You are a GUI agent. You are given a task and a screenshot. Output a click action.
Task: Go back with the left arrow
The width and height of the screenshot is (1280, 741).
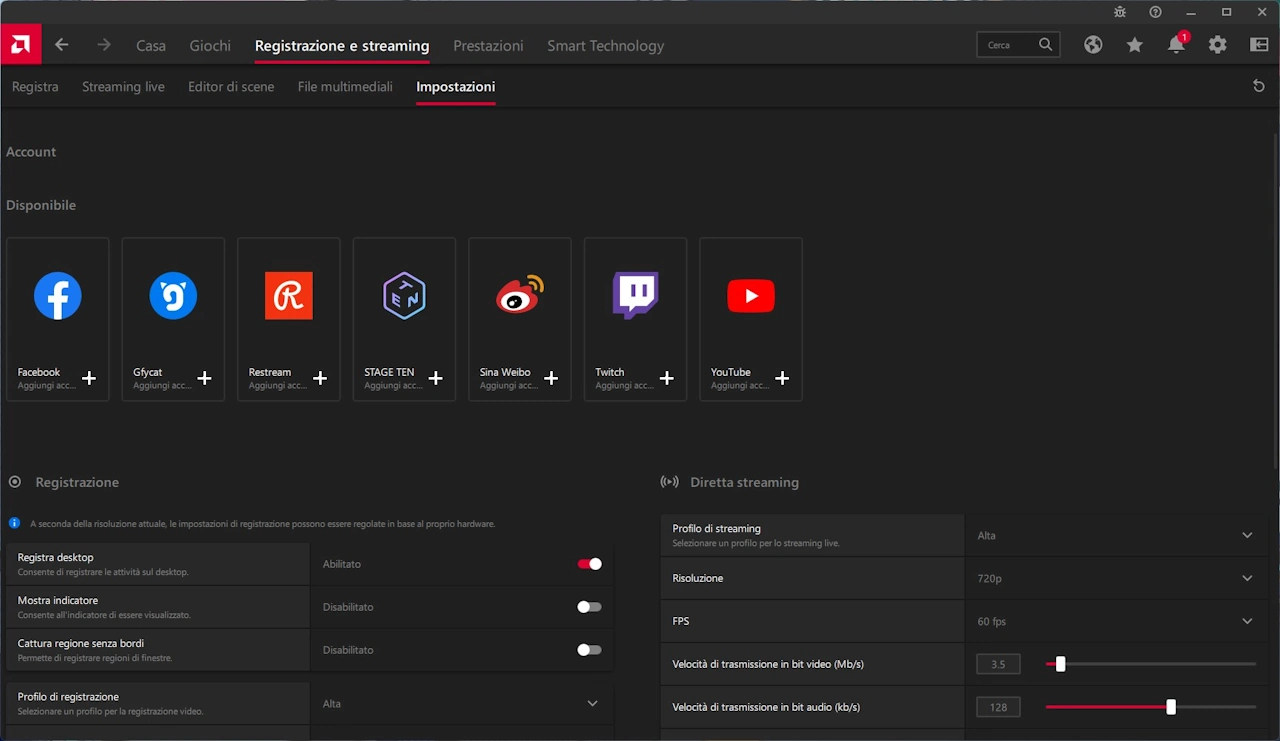62,45
